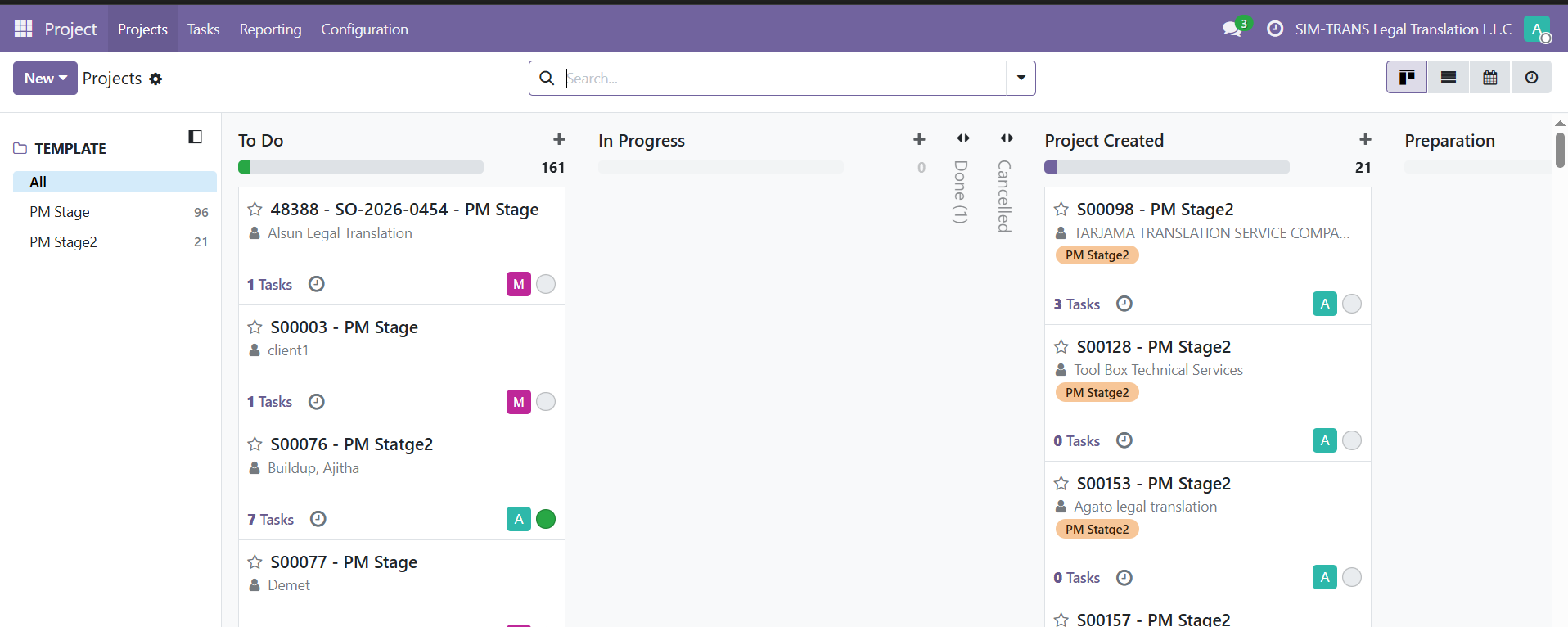1568x627 pixels.
Task: Open Configuration menu
Action: [x=364, y=29]
